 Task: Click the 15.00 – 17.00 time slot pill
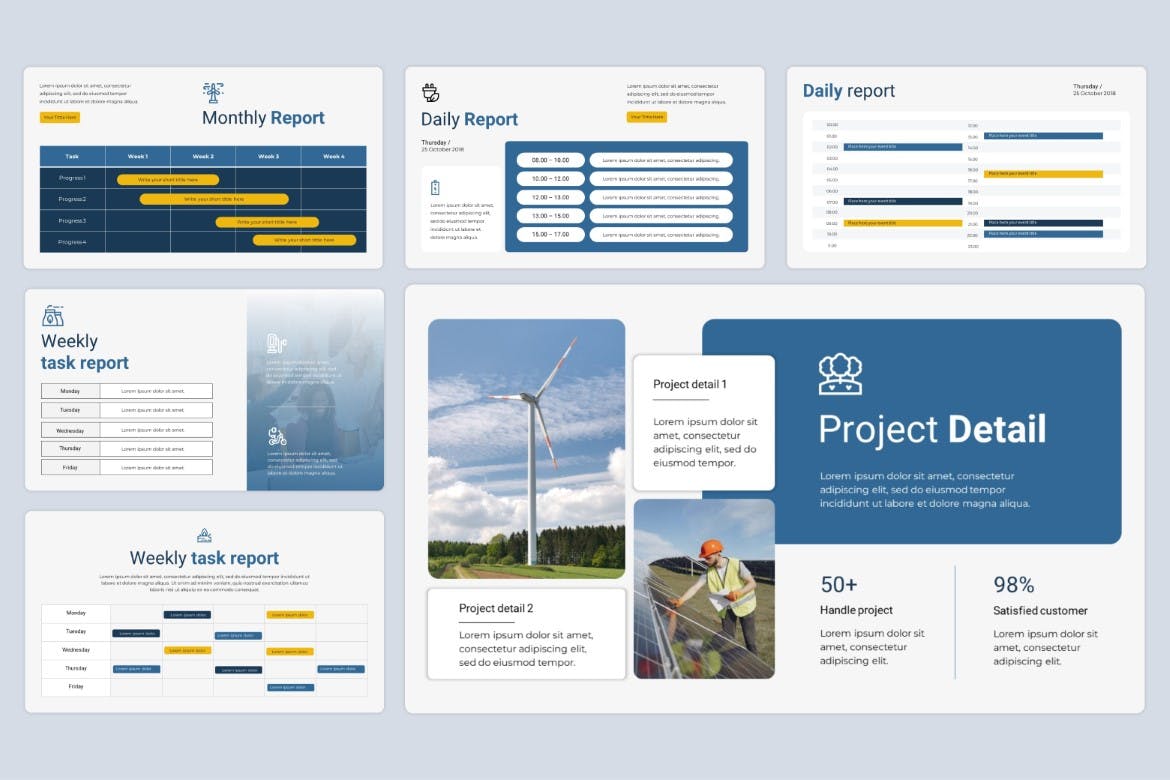551,235
